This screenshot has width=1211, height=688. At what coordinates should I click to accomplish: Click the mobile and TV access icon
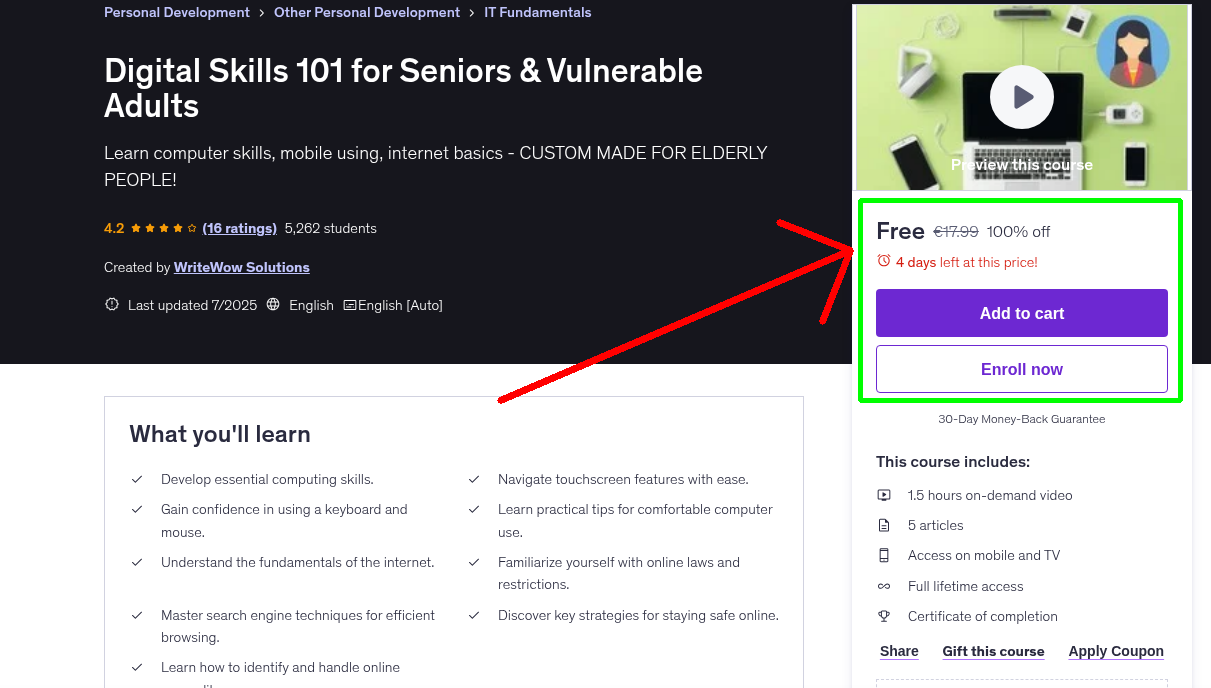[x=884, y=555]
